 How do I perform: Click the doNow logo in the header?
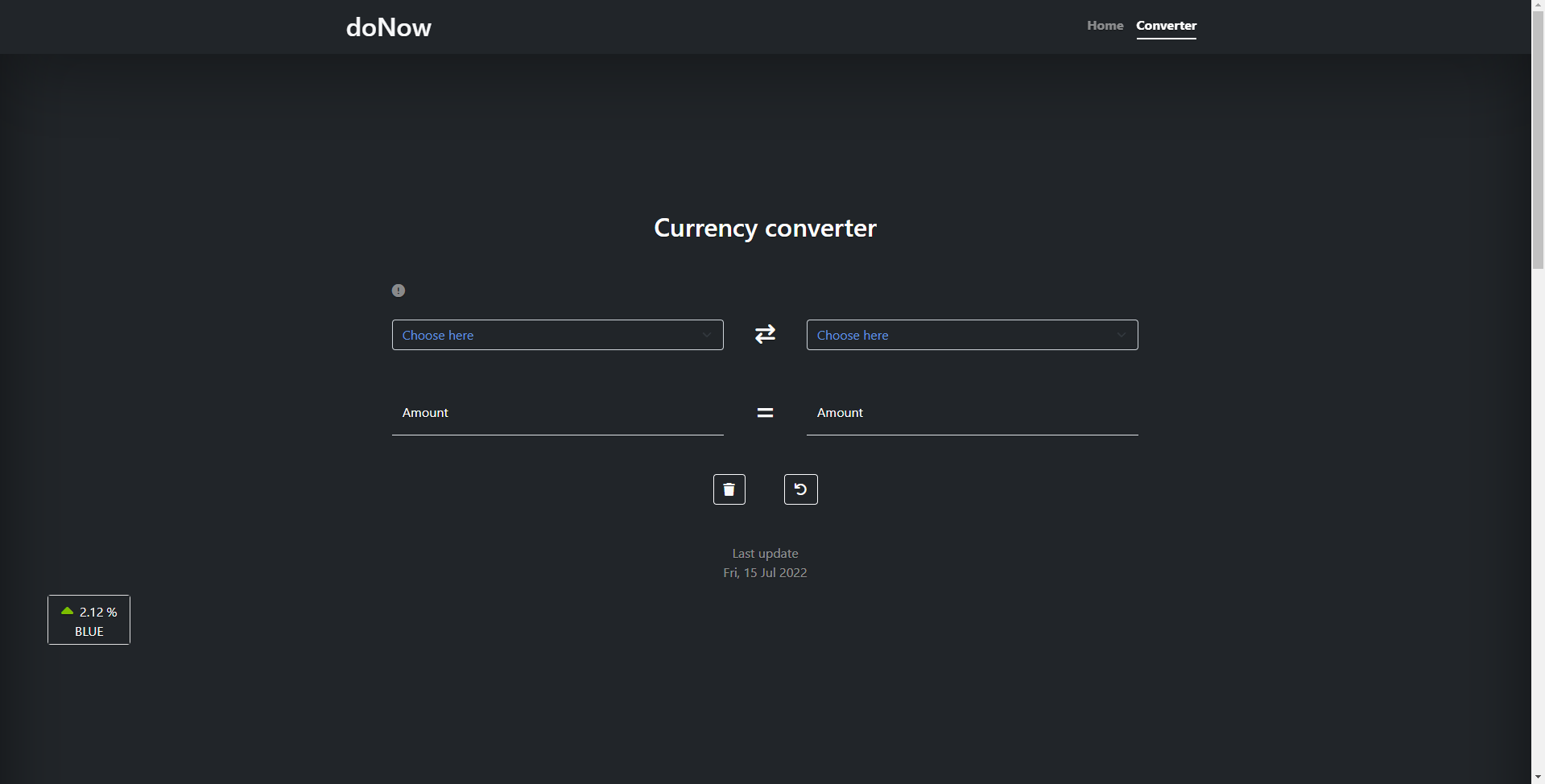(x=388, y=27)
